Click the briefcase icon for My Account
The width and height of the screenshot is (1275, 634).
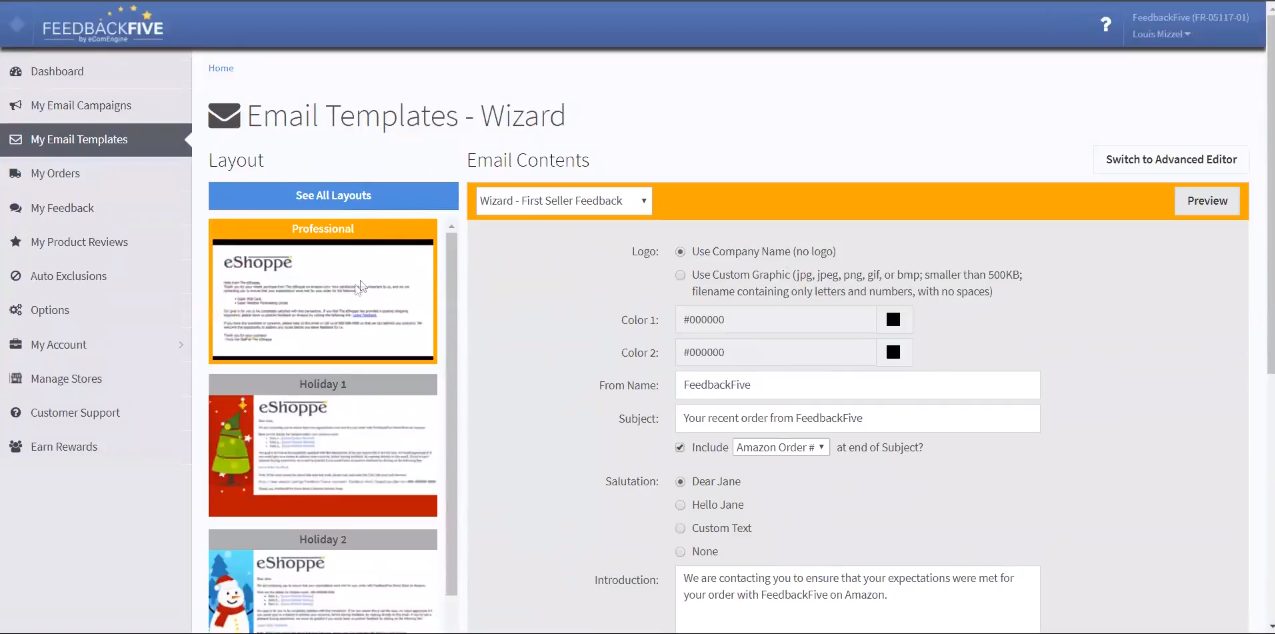[15, 345]
